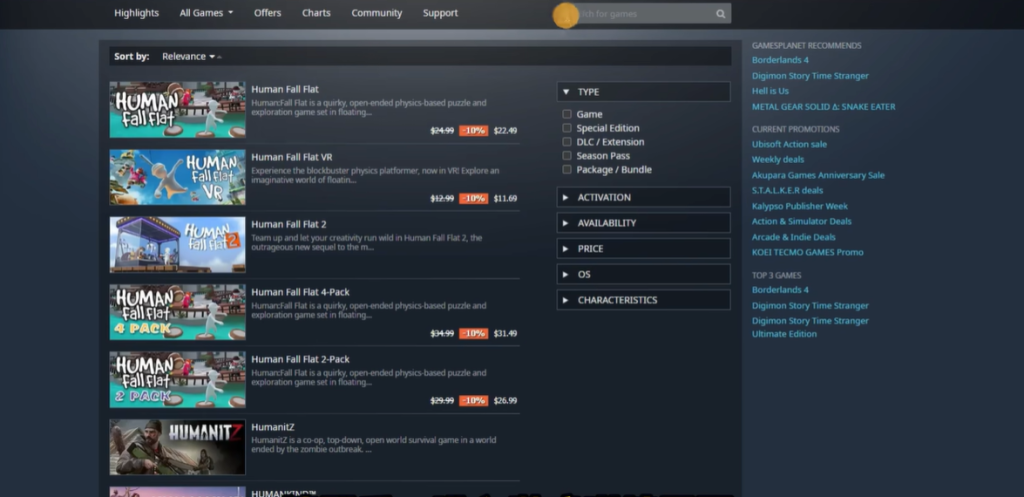Go to the Charts page
1024x497 pixels.
[x=316, y=13]
